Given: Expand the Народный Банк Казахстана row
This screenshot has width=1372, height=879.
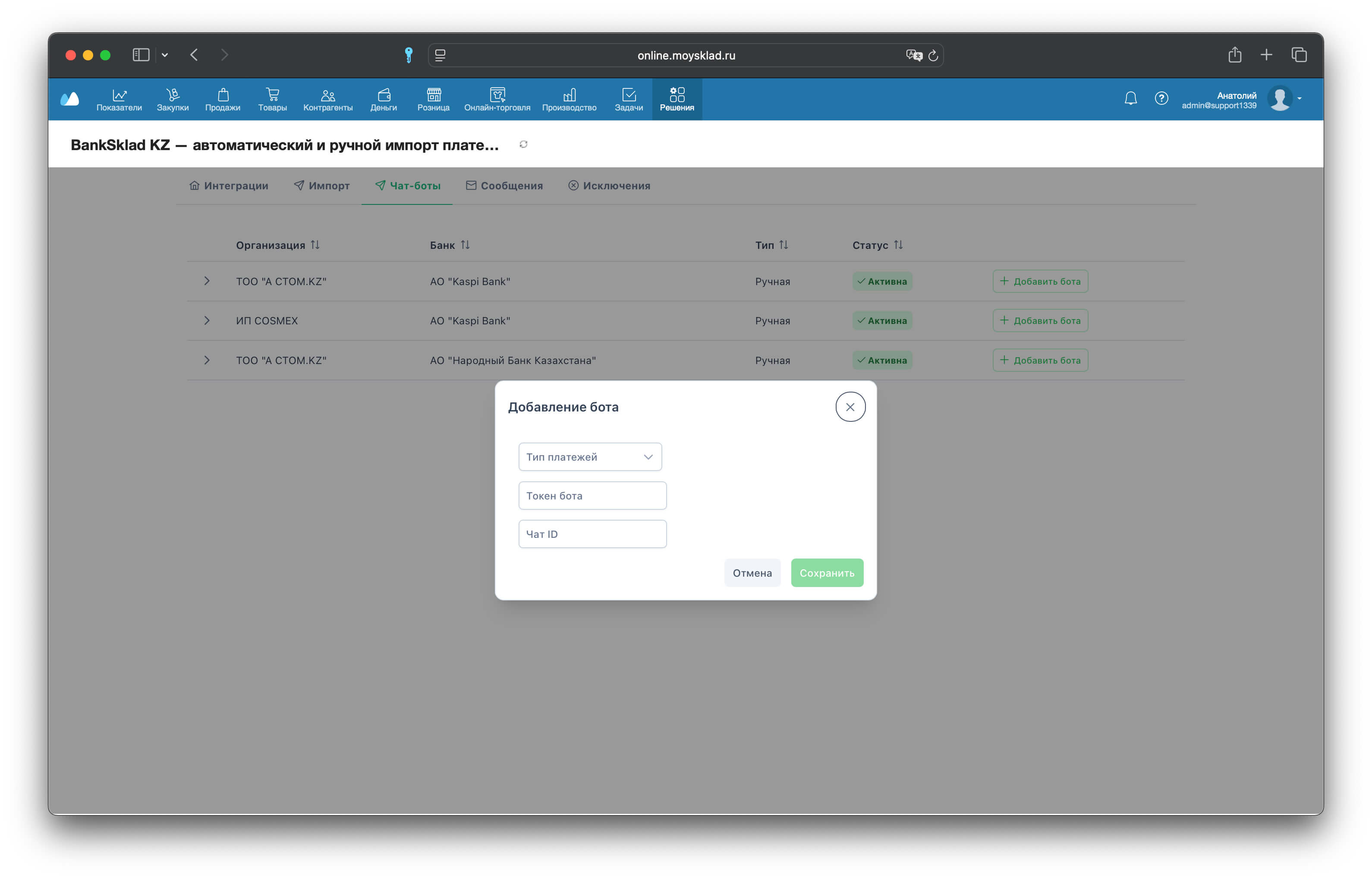Looking at the screenshot, I should pos(207,360).
